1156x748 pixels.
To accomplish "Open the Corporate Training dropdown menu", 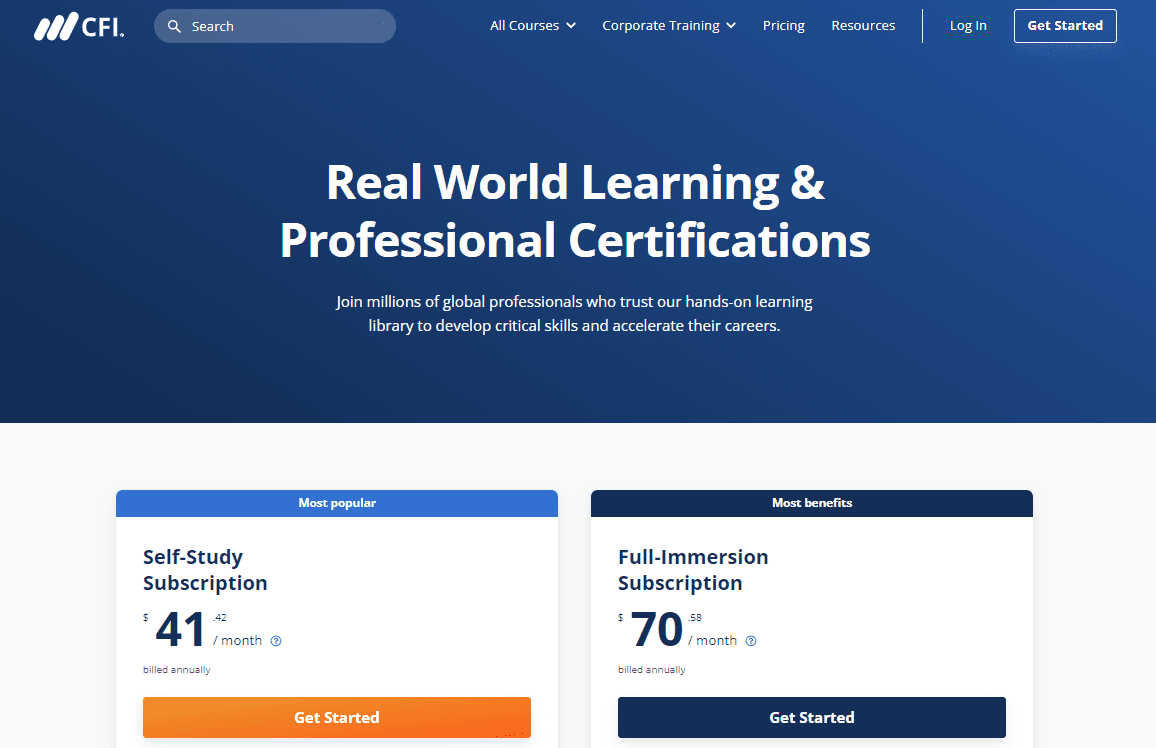I will (x=668, y=26).
